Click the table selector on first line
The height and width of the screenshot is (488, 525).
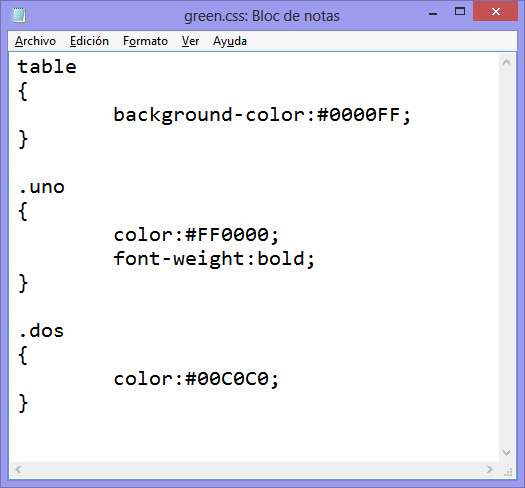click(x=47, y=66)
